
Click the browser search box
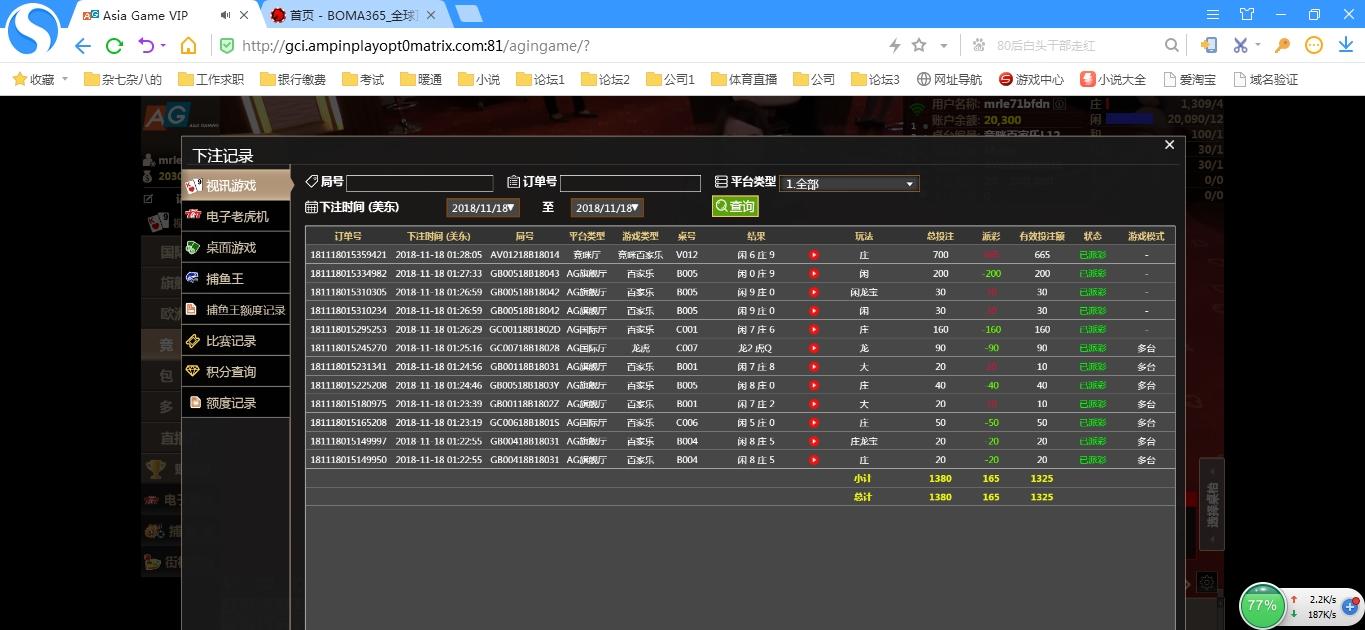click(x=1075, y=46)
